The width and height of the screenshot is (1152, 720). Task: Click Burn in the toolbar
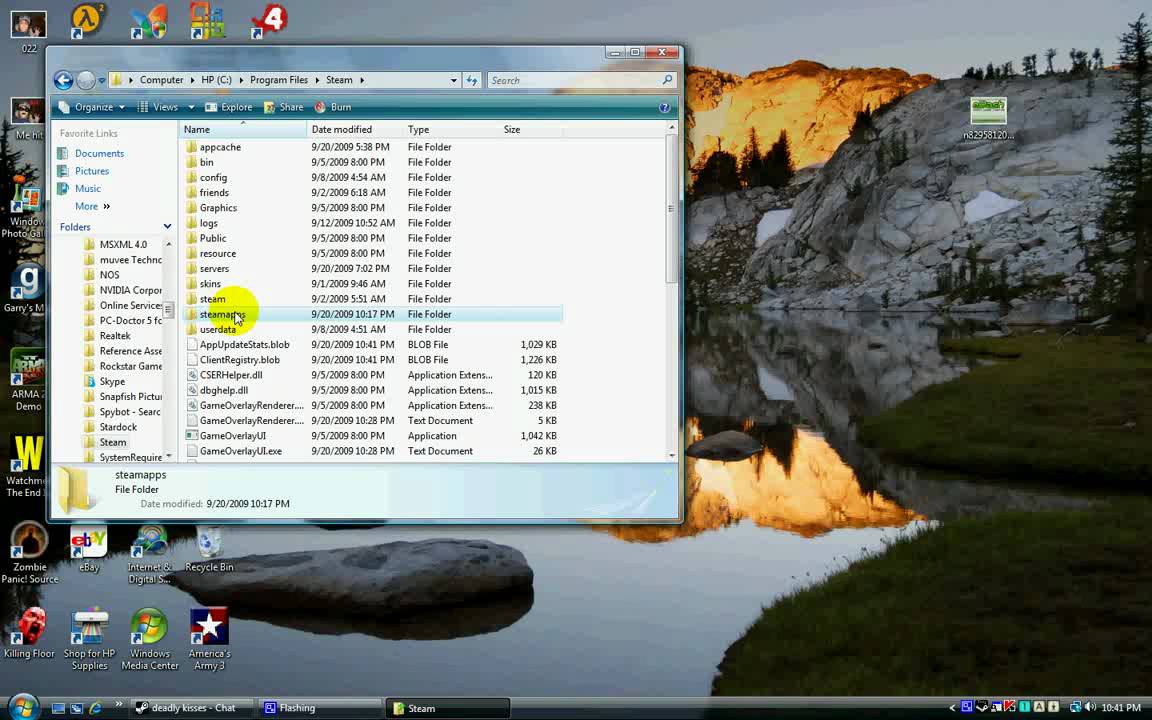333,107
